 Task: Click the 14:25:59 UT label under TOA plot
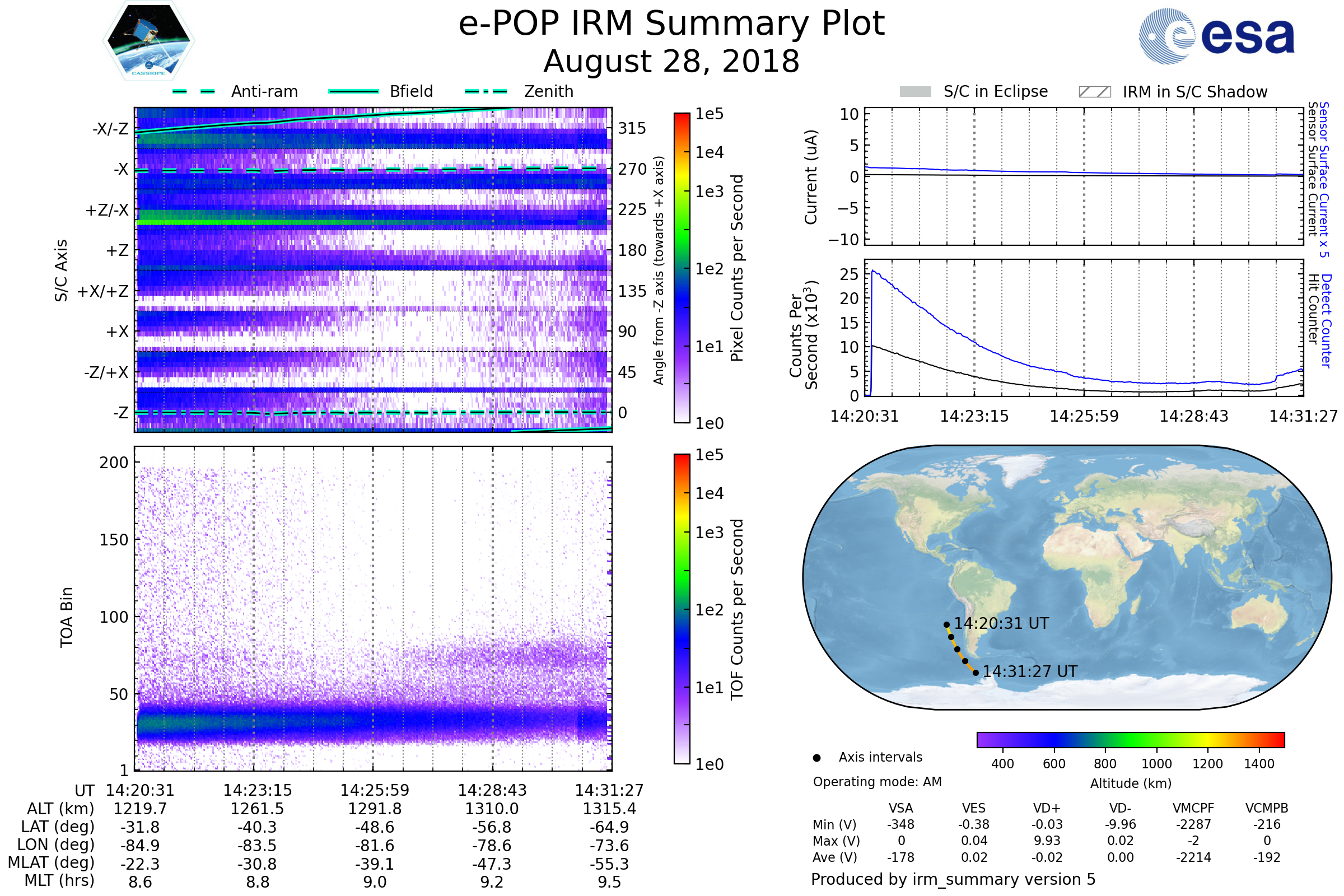pyautogui.click(x=375, y=790)
